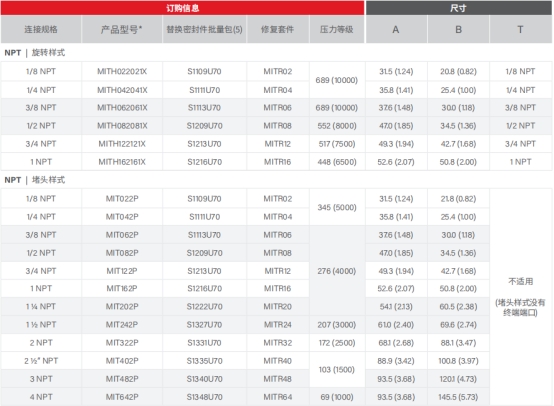This screenshot has height=406, width=554.
Task: Select seal pack S1327U70
Action: point(204,325)
